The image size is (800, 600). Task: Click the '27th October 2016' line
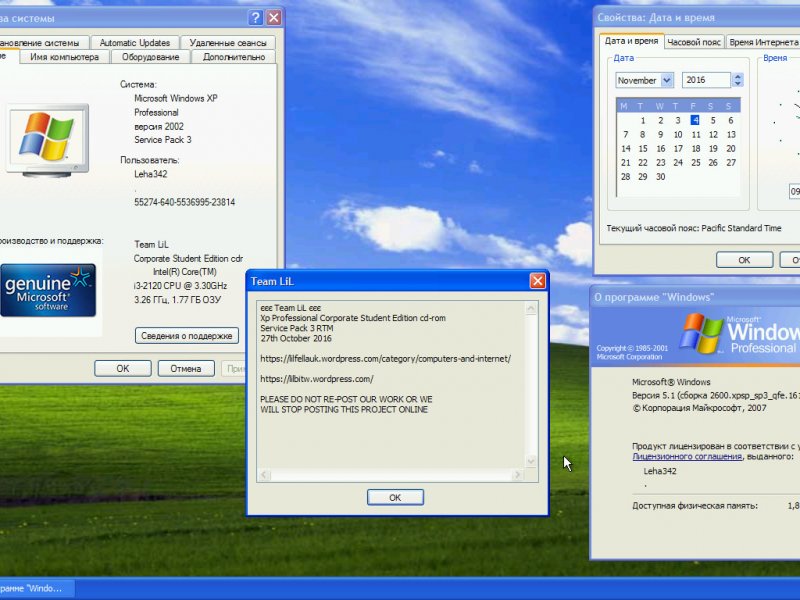(x=296, y=338)
